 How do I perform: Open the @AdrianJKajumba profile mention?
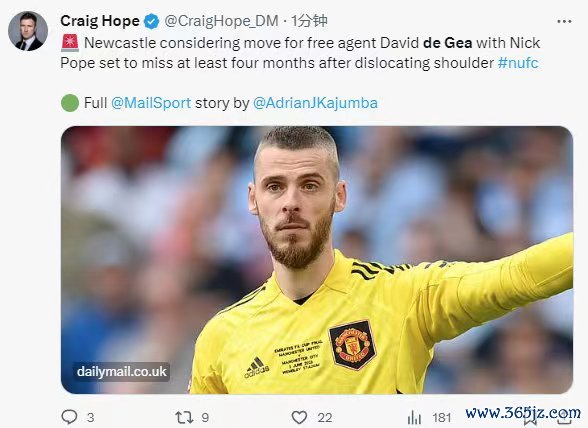pos(315,103)
